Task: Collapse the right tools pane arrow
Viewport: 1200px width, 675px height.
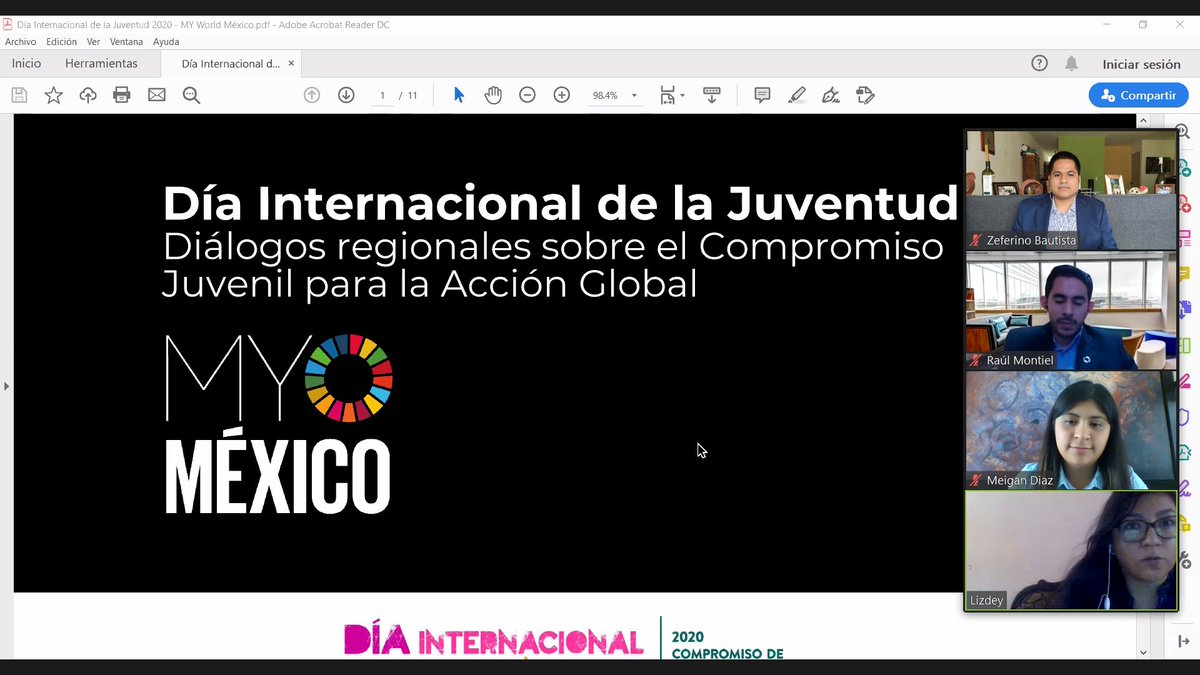Action: (x=1184, y=641)
